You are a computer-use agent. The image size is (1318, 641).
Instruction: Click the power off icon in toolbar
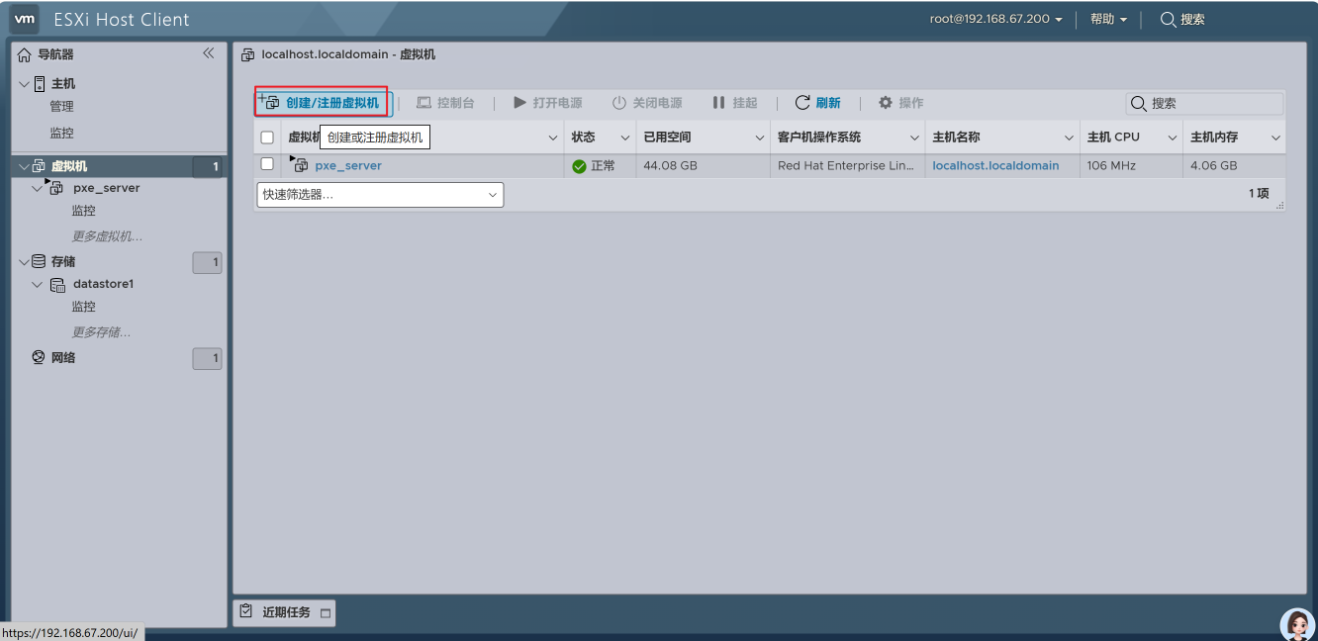[x=619, y=103]
